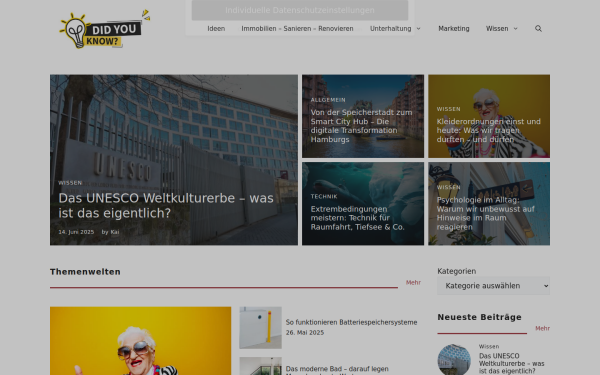This screenshot has height=375, width=600.
Task: Open UNESCO article title in Neueste Beiträge sidebar
Action: [x=511, y=364]
